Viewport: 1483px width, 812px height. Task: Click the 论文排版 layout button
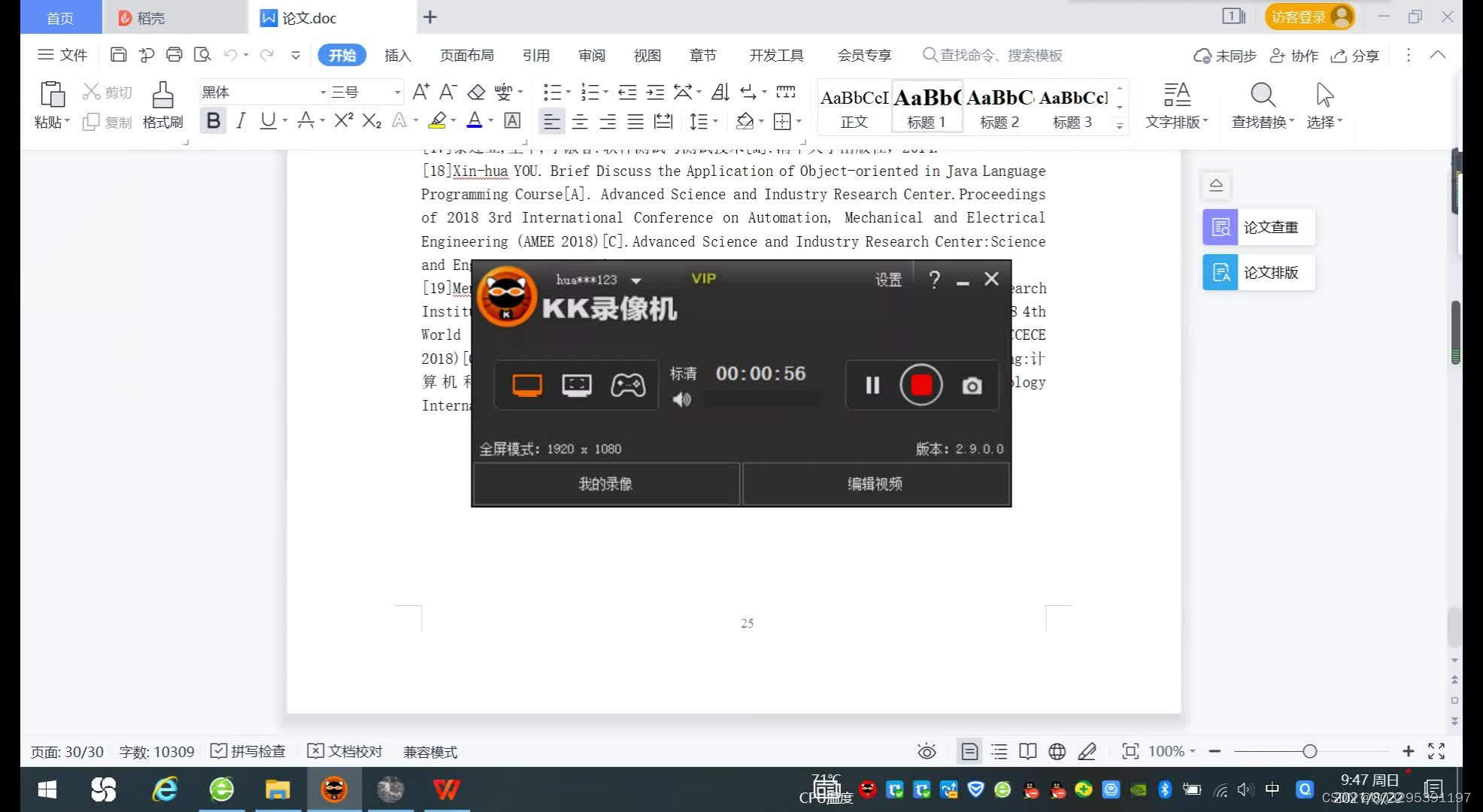tap(1258, 271)
